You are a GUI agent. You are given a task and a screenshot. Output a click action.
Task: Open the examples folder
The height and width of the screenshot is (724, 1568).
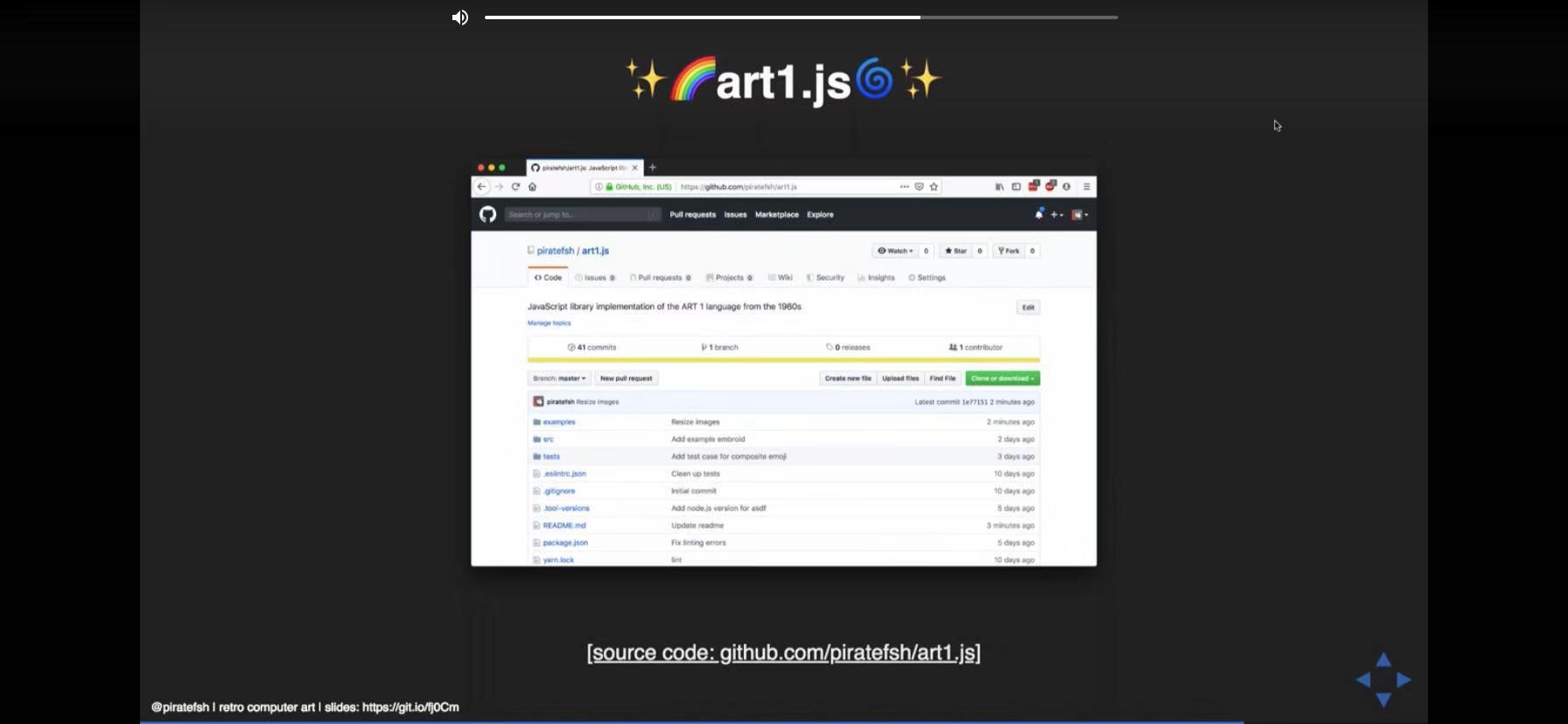tap(559, 421)
